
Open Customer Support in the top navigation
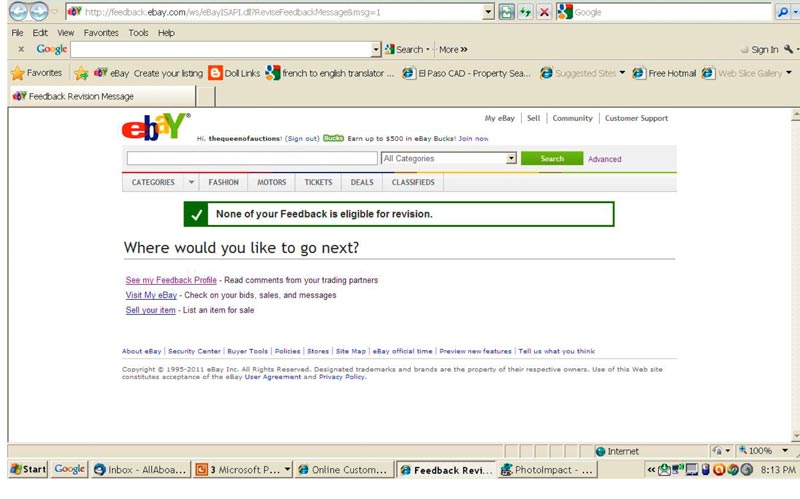click(x=636, y=118)
